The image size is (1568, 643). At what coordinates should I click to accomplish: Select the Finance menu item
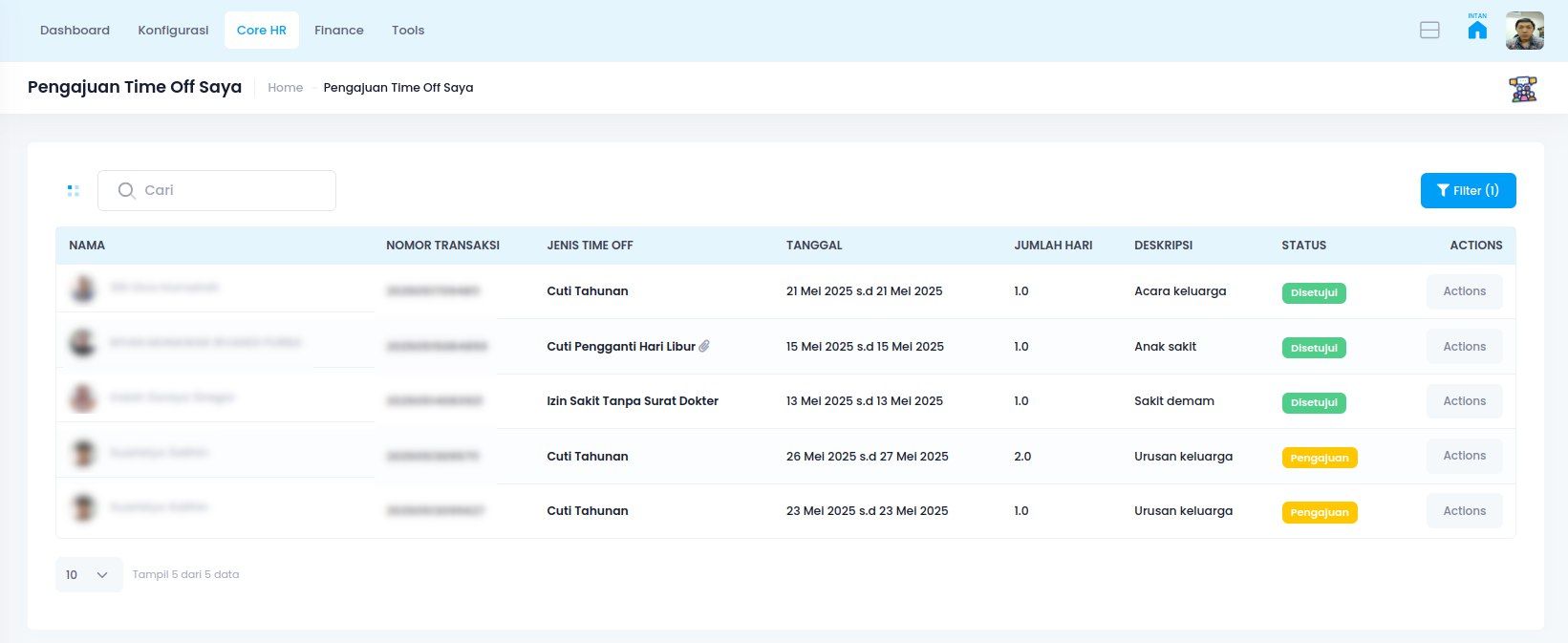(x=339, y=31)
